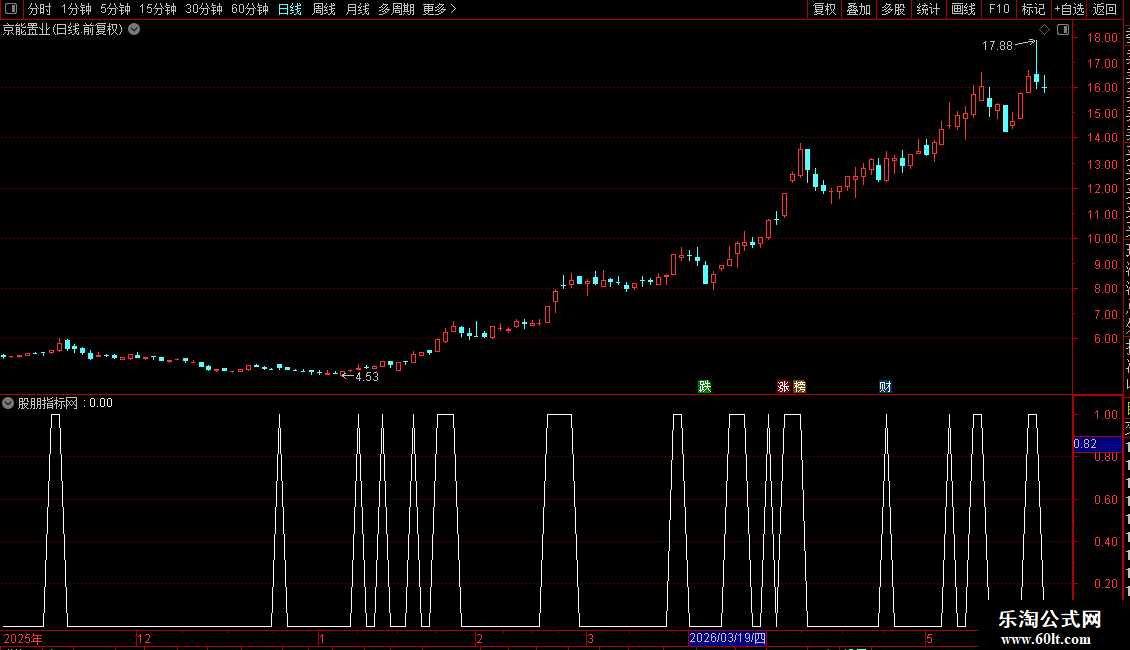Click the 叠加 overlay button
Image resolution: width=1130 pixels, height=650 pixels.
[858, 9]
